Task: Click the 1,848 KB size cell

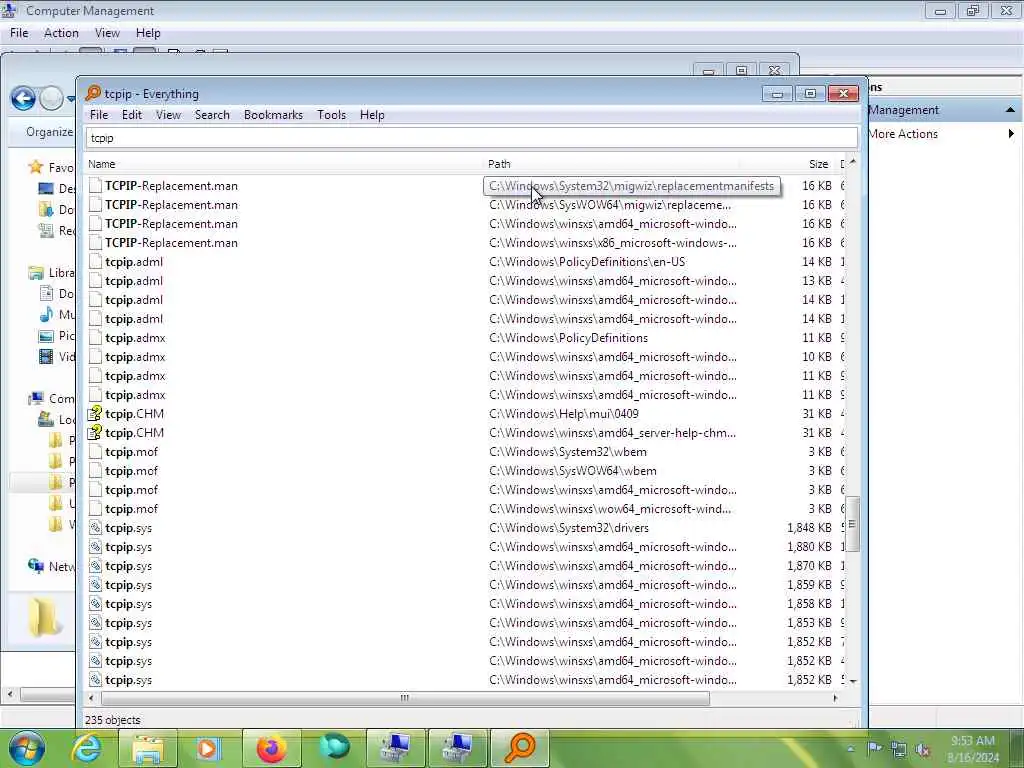Action: click(x=808, y=528)
